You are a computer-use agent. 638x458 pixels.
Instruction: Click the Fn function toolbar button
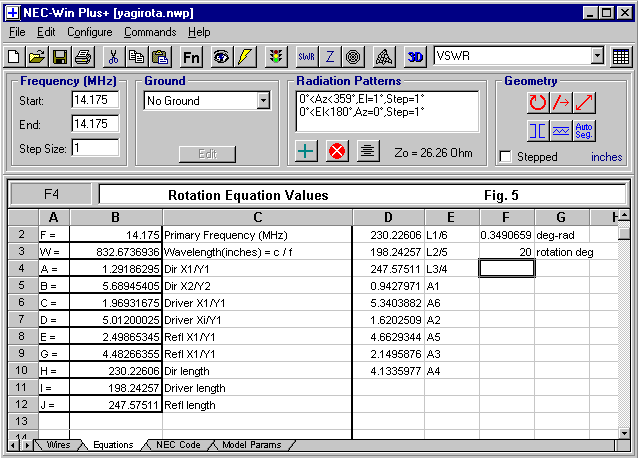click(192, 57)
